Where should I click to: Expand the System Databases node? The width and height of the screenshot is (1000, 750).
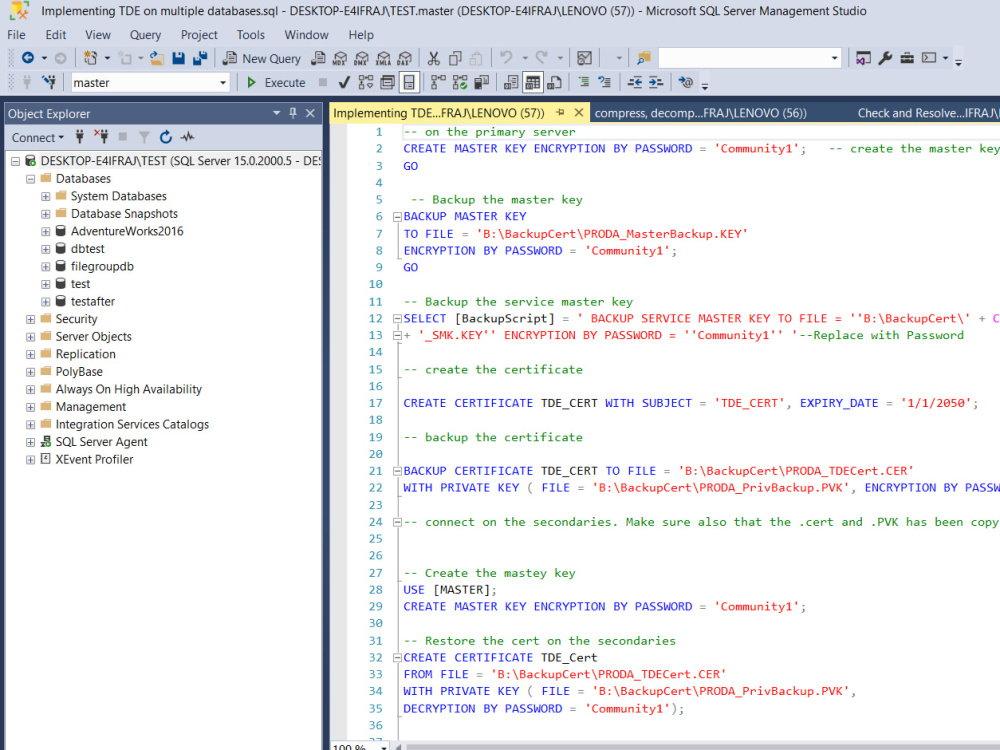click(45, 196)
